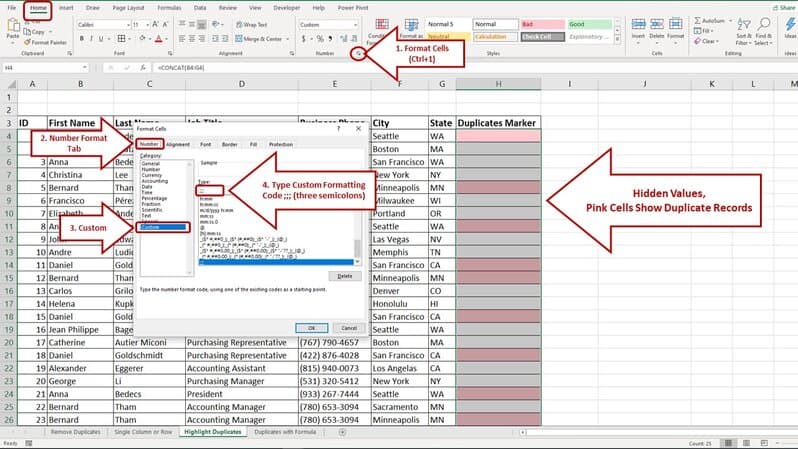Image resolution: width=798 pixels, height=449 pixels.
Task: Open Conditional Formatting icon
Action: (x=382, y=24)
